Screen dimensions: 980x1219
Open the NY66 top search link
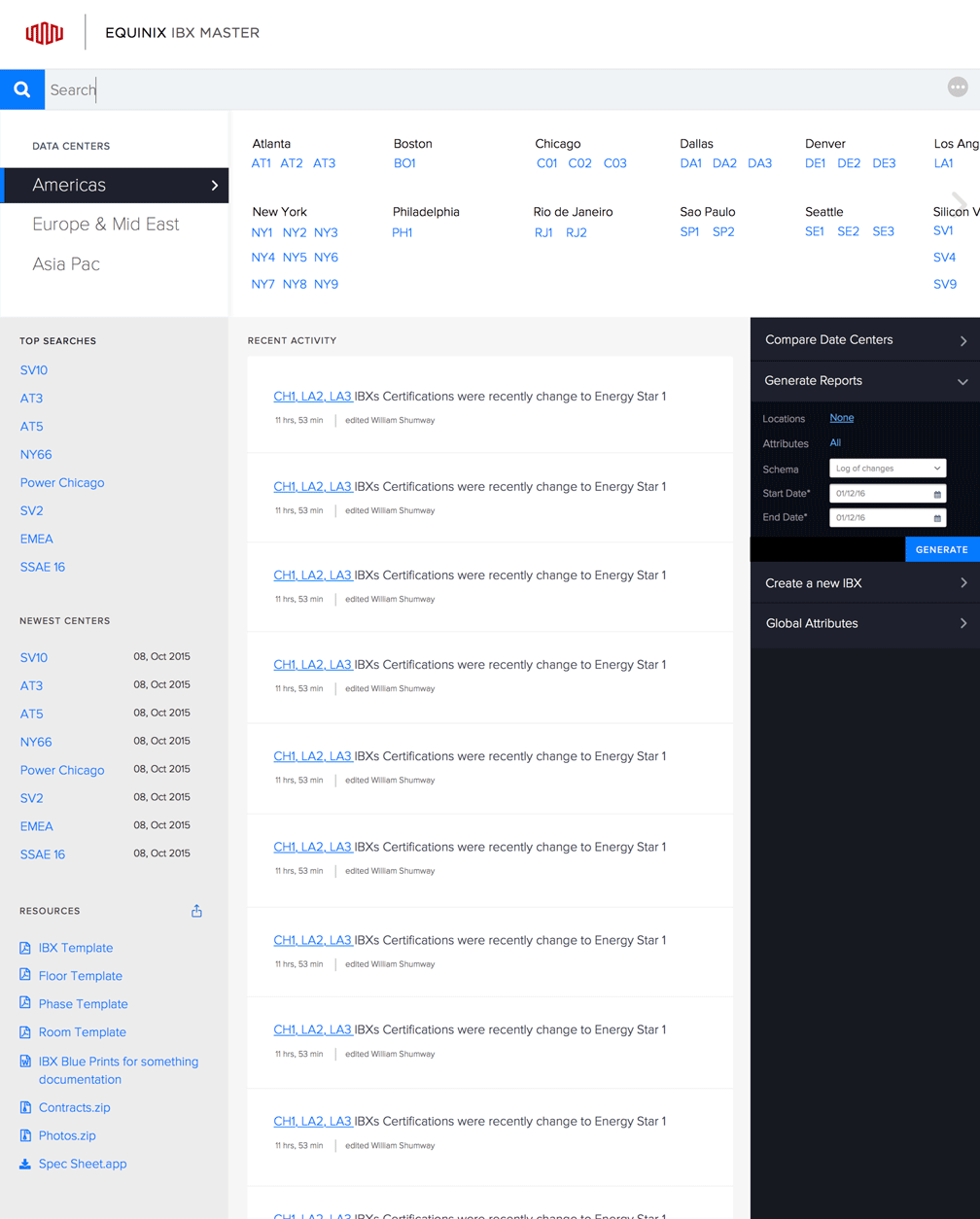coord(35,454)
